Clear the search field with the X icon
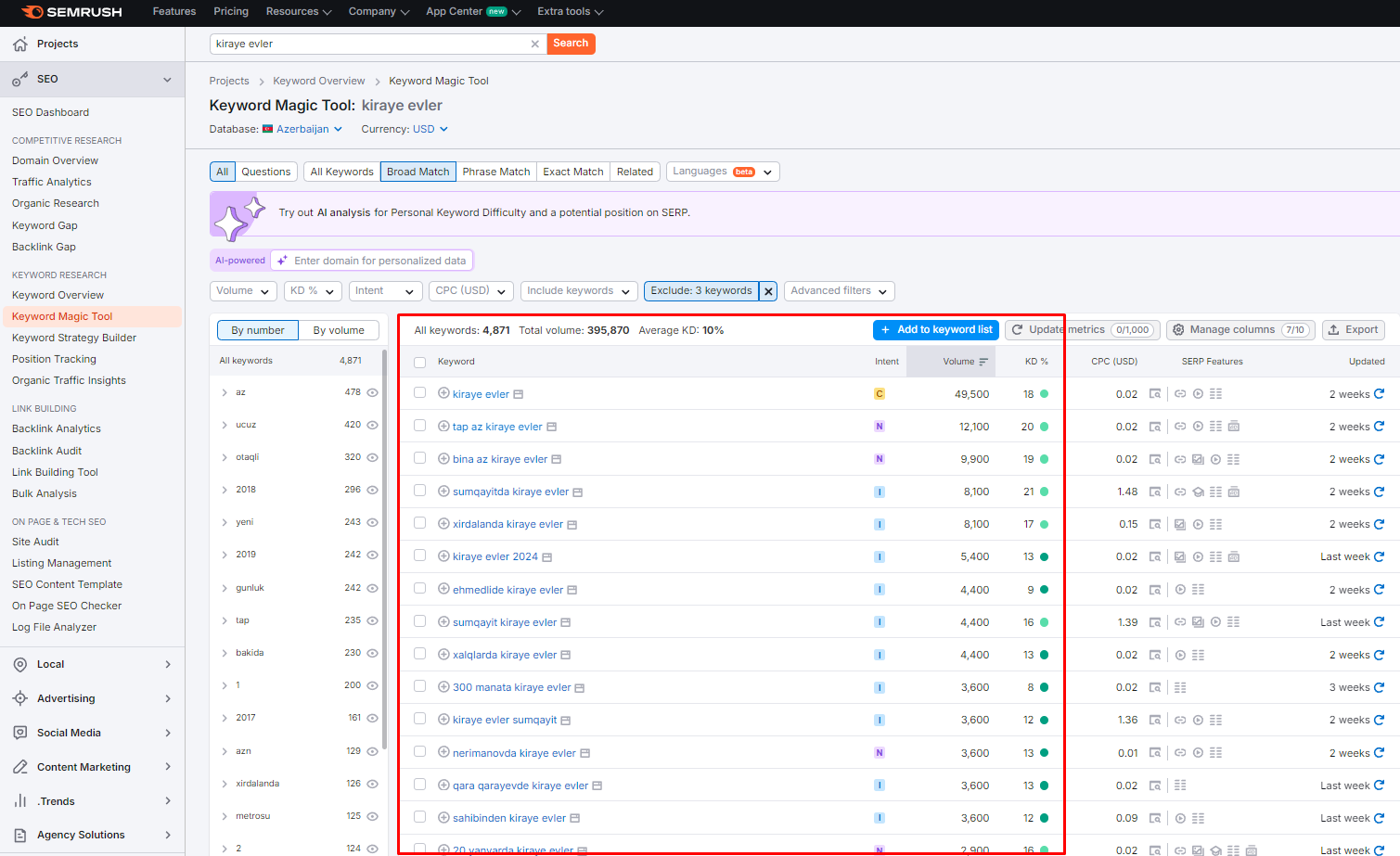The height and width of the screenshot is (856, 1400). [x=534, y=44]
